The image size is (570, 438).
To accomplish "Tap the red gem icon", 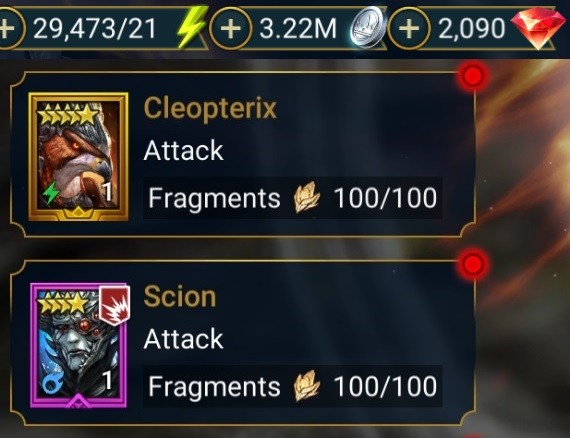I will (x=534, y=28).
